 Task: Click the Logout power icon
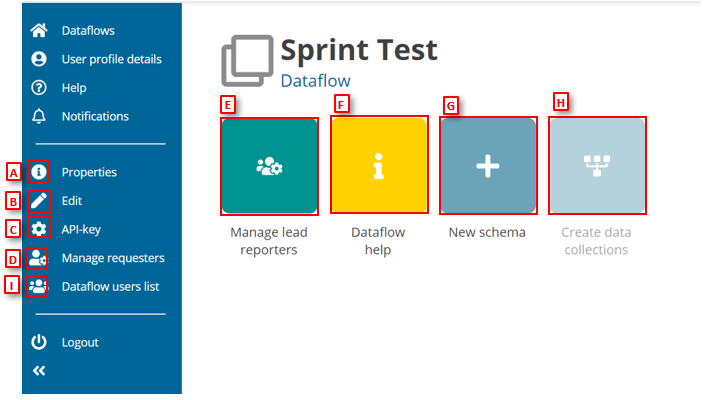click(x=39, y=342)
